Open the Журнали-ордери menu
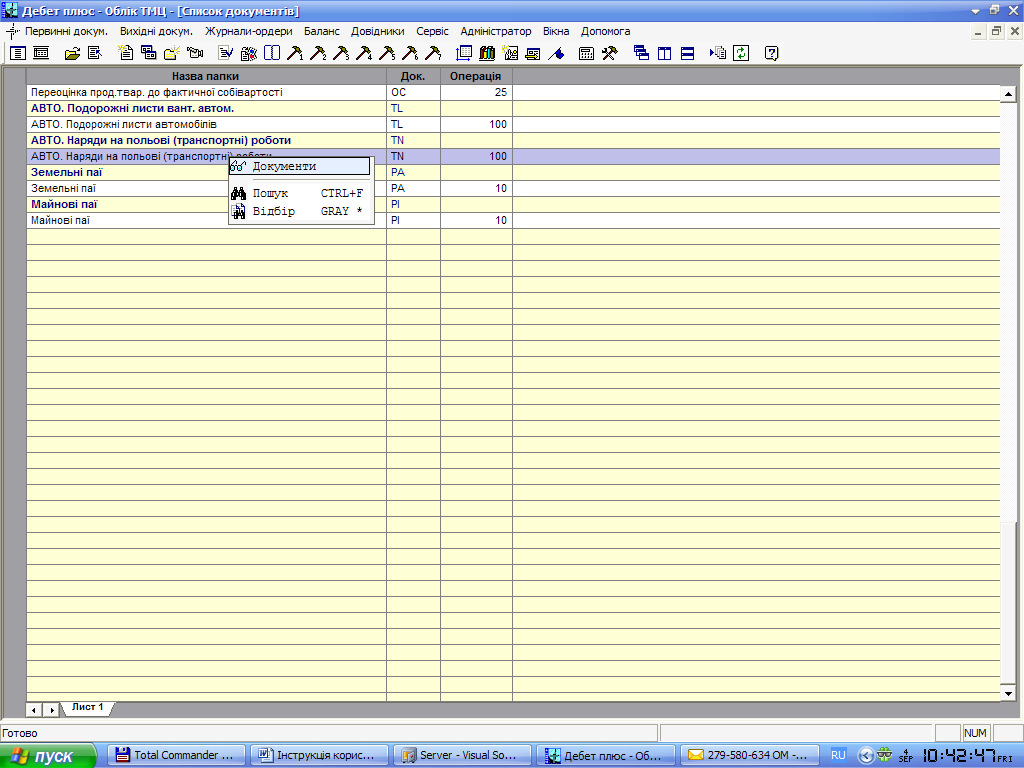 tap(248, 31)
